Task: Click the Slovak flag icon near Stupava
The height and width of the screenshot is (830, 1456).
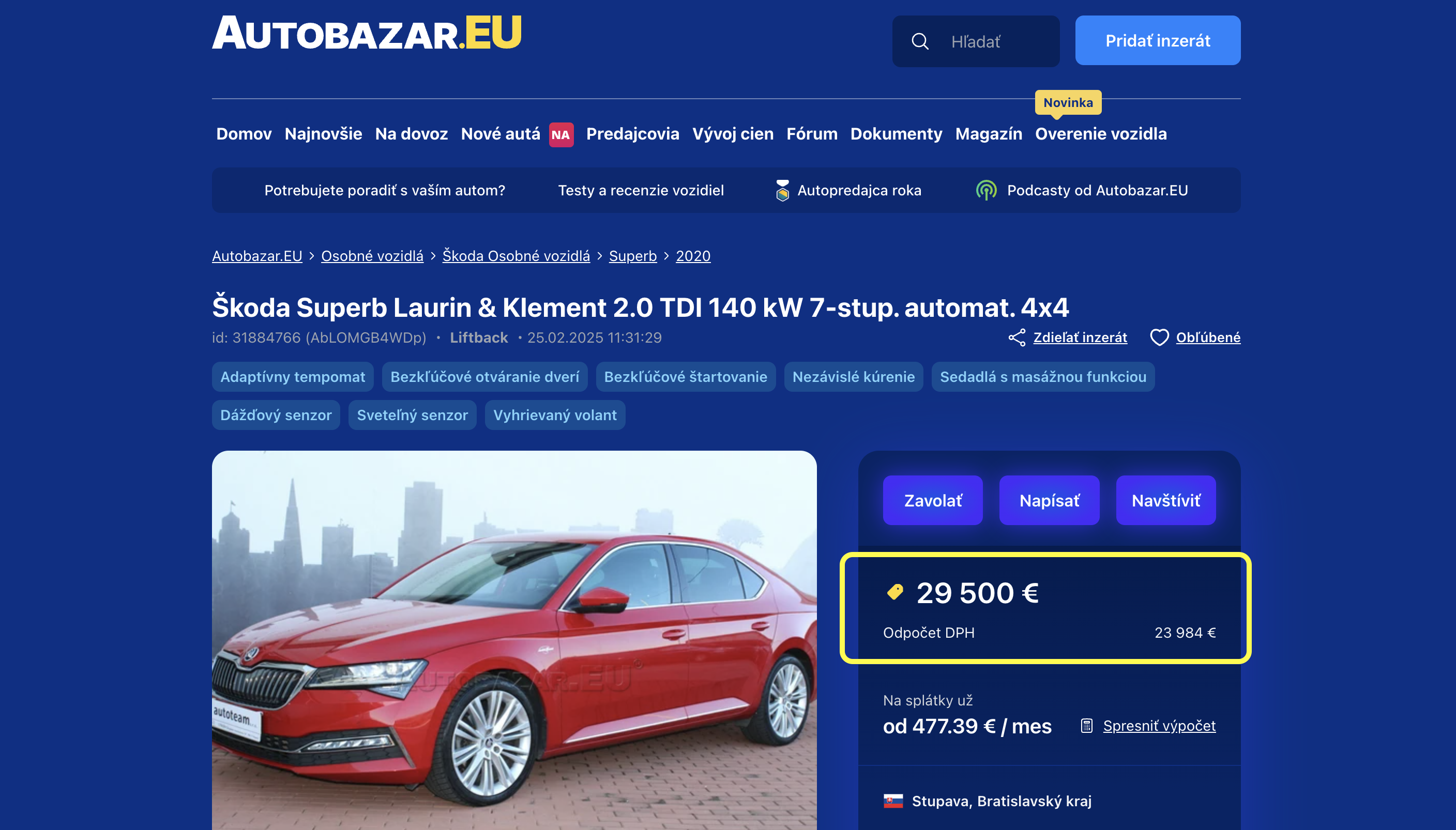Action: [x=893, y=801]
